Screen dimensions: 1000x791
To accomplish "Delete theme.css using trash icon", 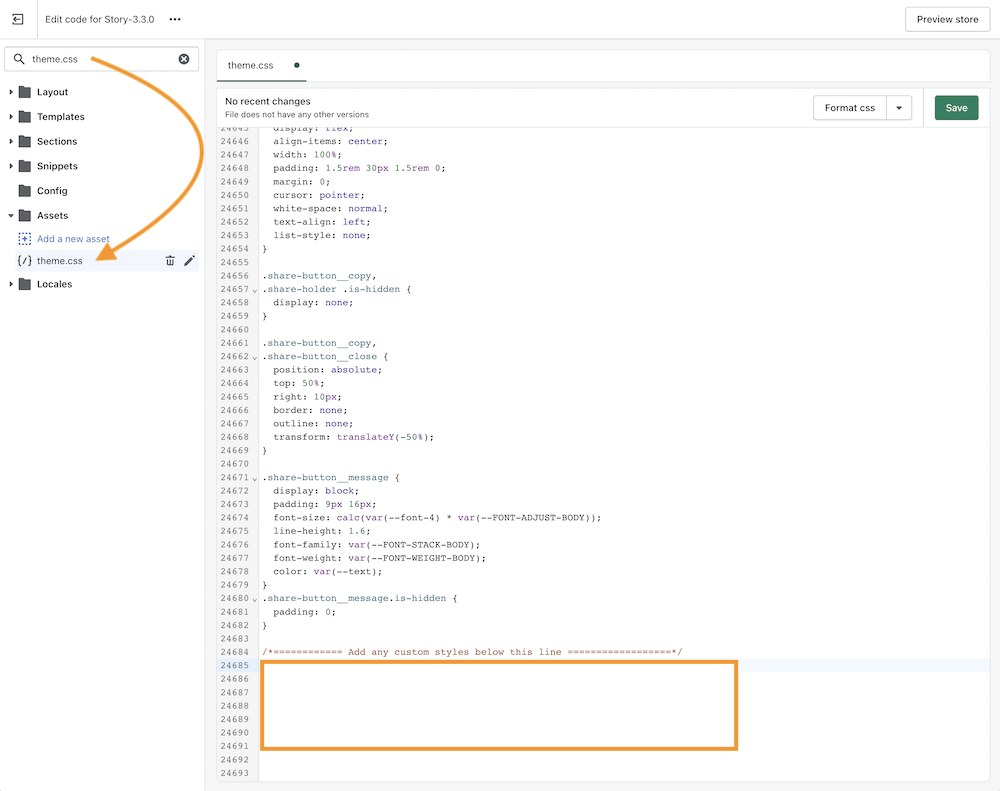I will click(x=170, y=261).
